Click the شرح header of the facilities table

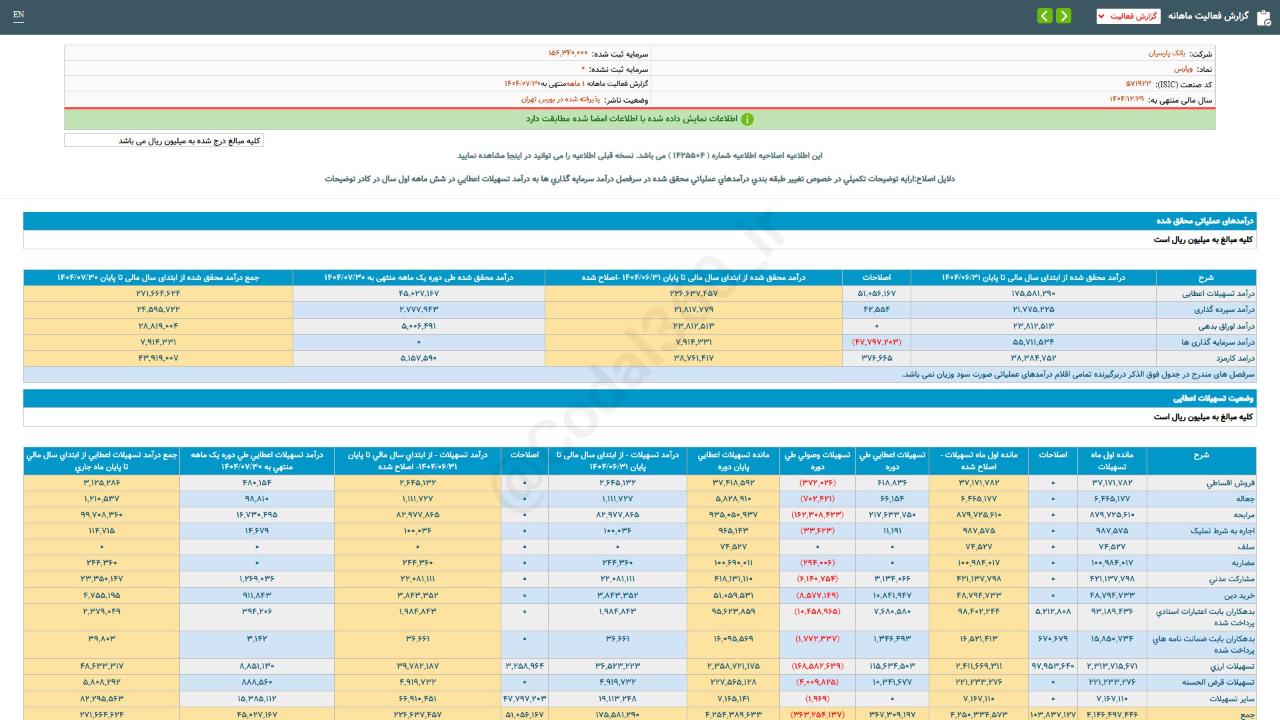1201,454
